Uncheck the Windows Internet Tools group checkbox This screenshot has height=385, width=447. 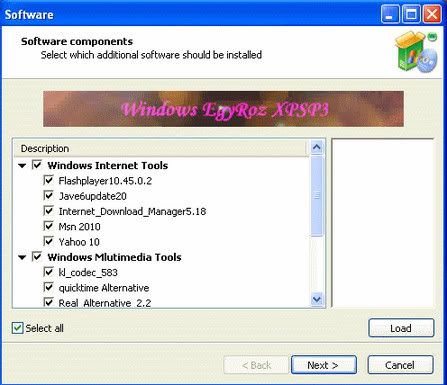pos(37,165)
